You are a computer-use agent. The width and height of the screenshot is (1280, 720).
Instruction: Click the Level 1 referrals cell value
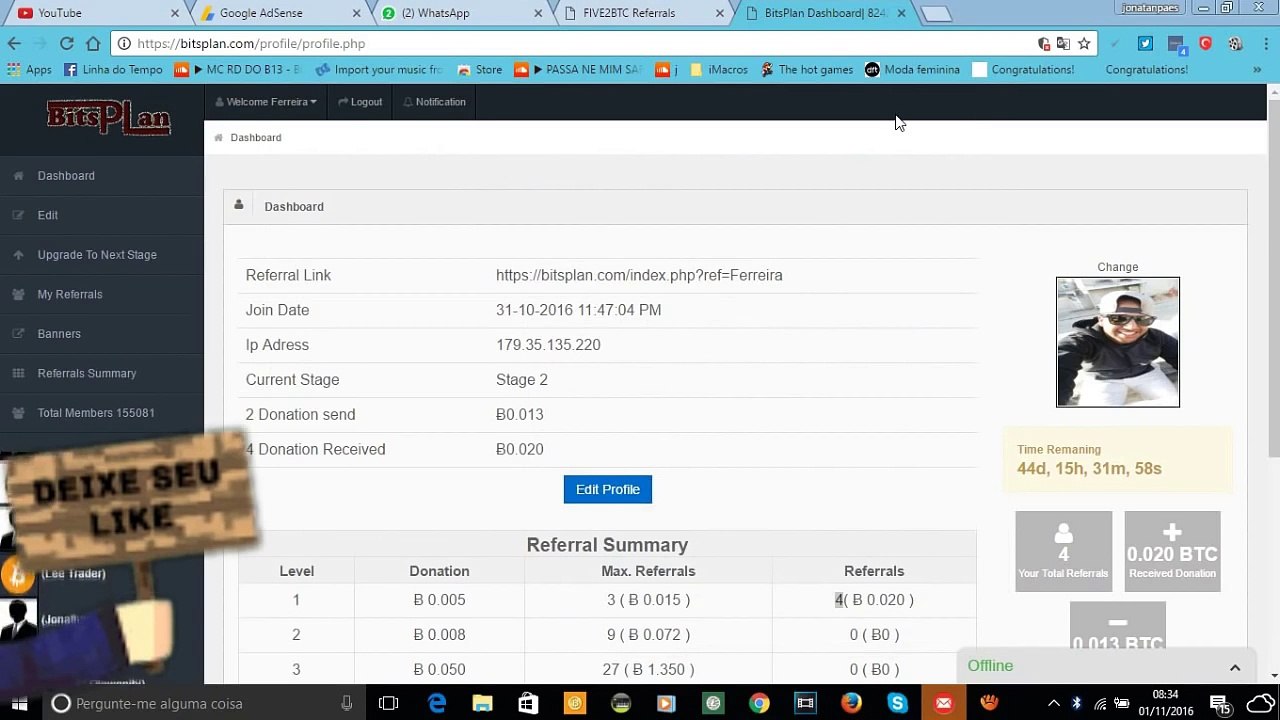tap(874, 600)
